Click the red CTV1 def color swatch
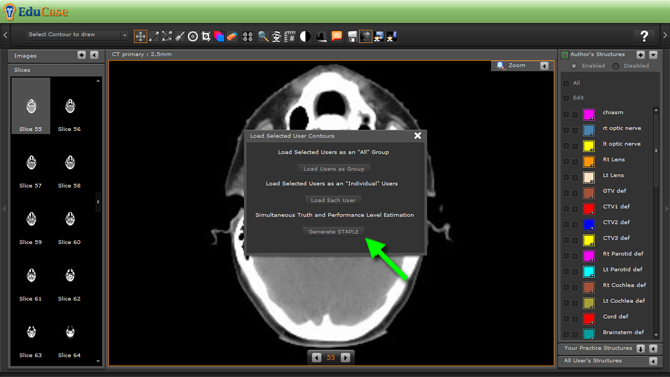The width and height of the screenshot is (670, 377). [x=589, y=209]
